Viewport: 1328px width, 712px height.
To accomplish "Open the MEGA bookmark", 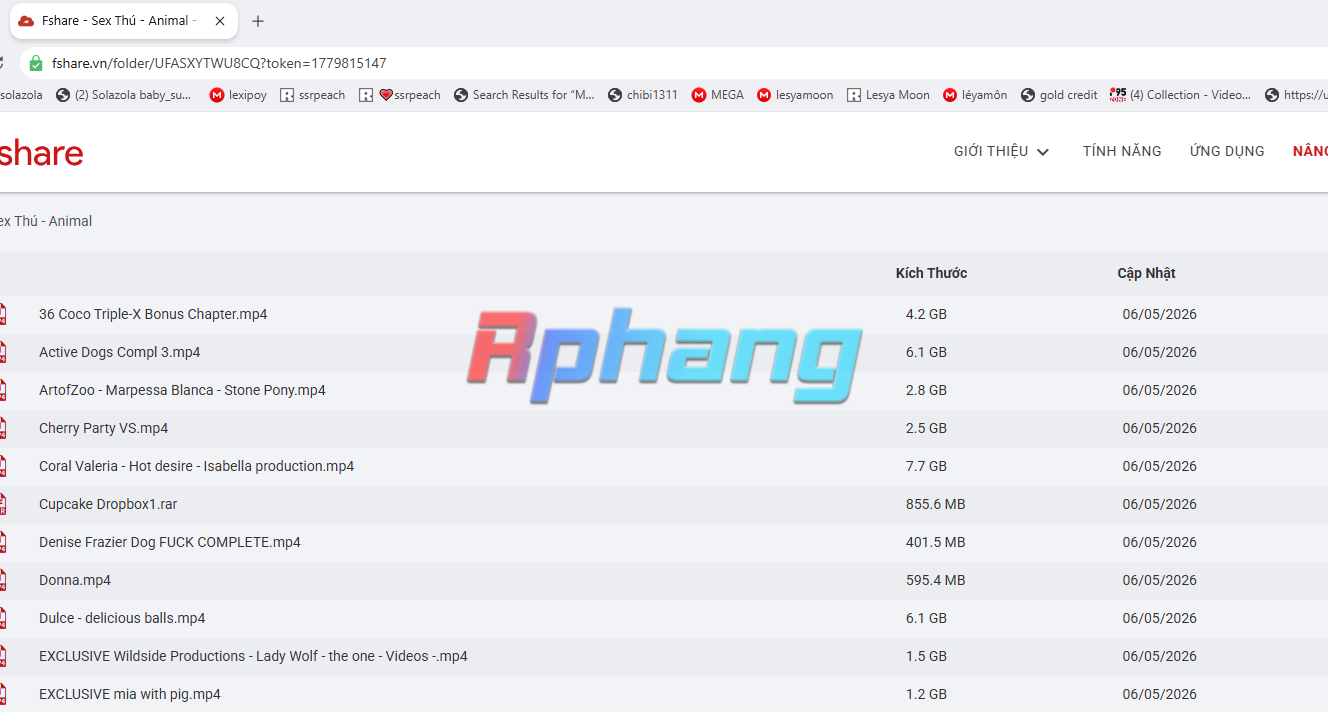I will 718,95.
